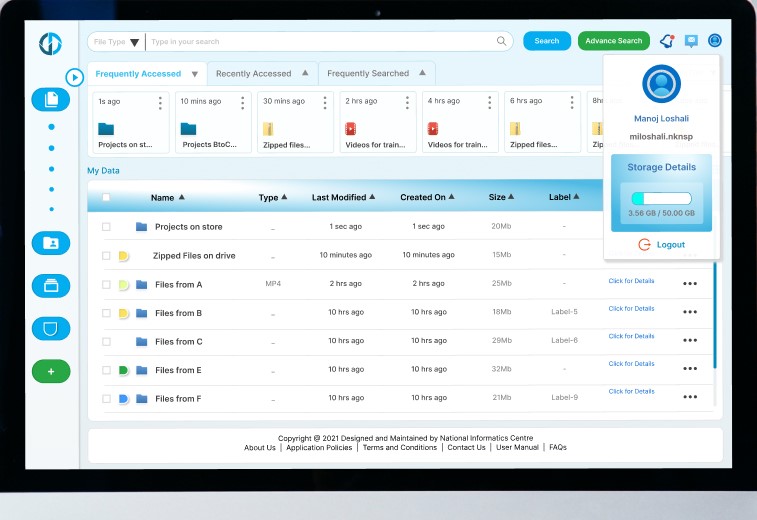
Task: Open kebab menu on '10 mins ago' card
Action: click(x=242, y=102)
